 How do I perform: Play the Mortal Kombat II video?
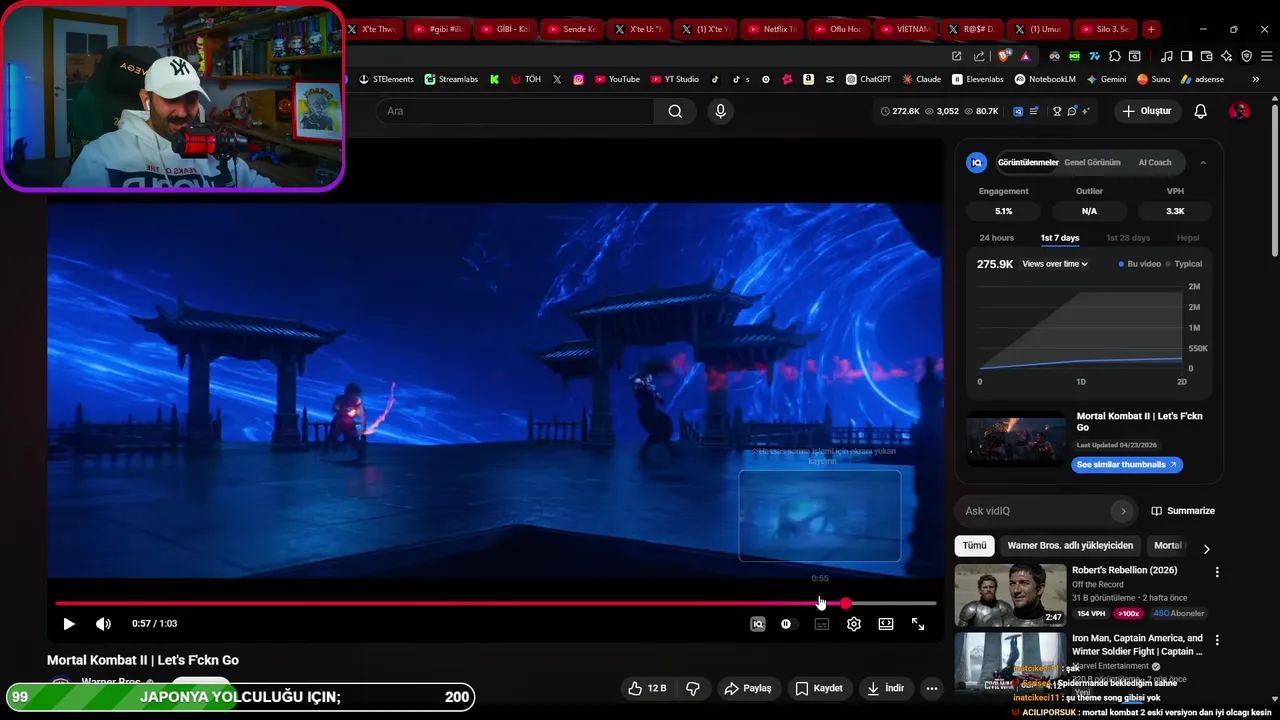tap(69, 624)
